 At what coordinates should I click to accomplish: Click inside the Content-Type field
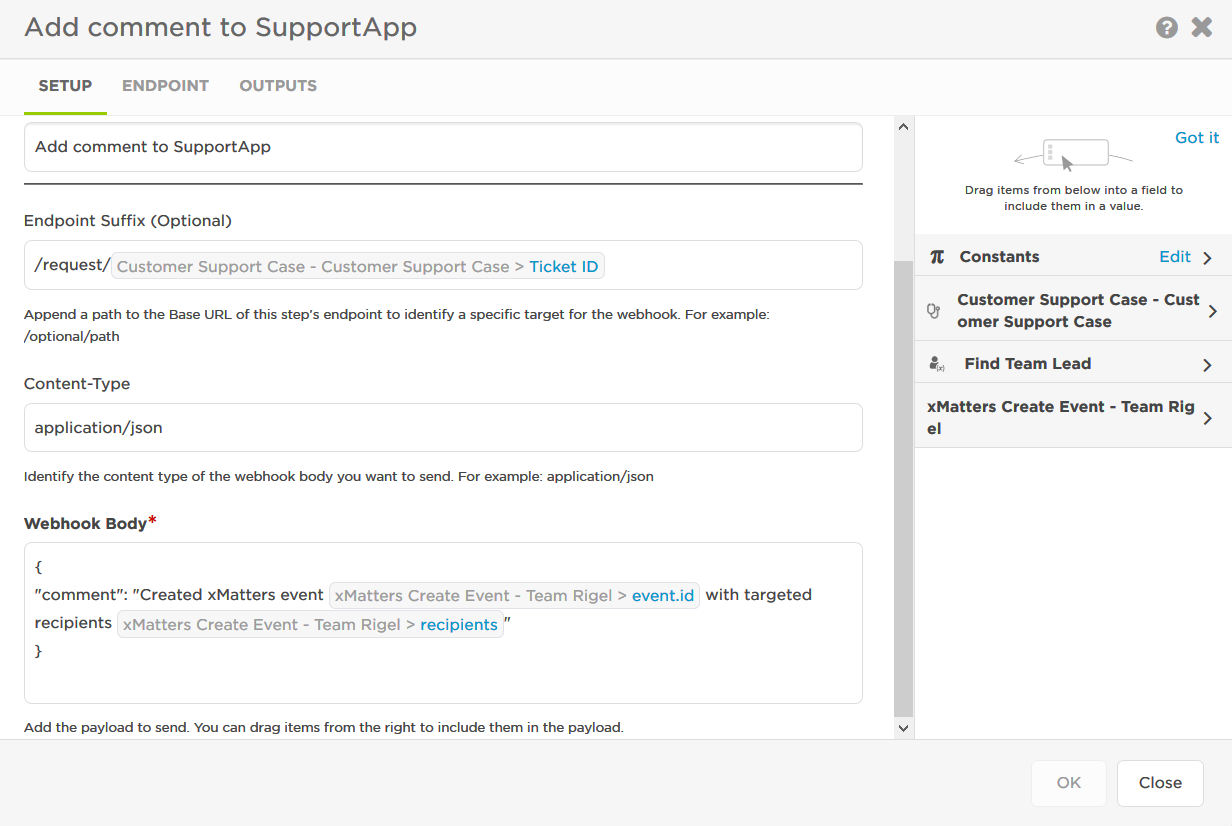[443, 428]
